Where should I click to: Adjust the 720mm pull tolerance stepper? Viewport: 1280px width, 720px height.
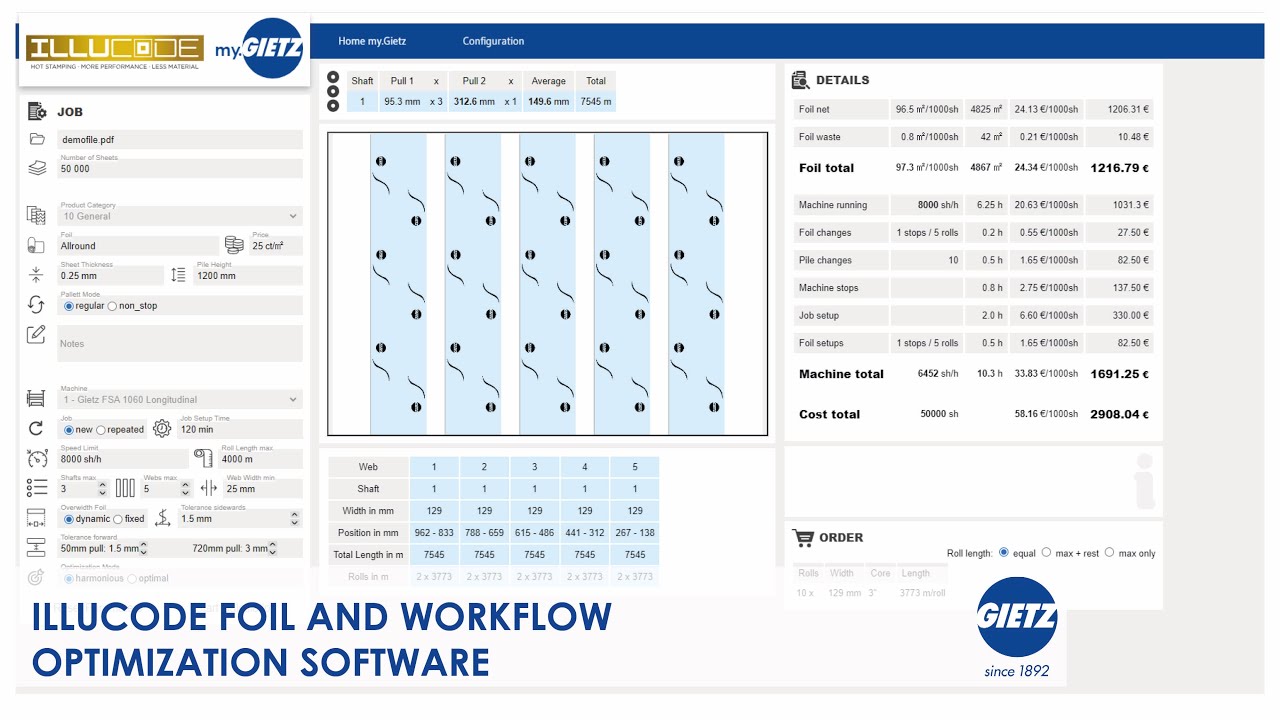pos(273,548)
